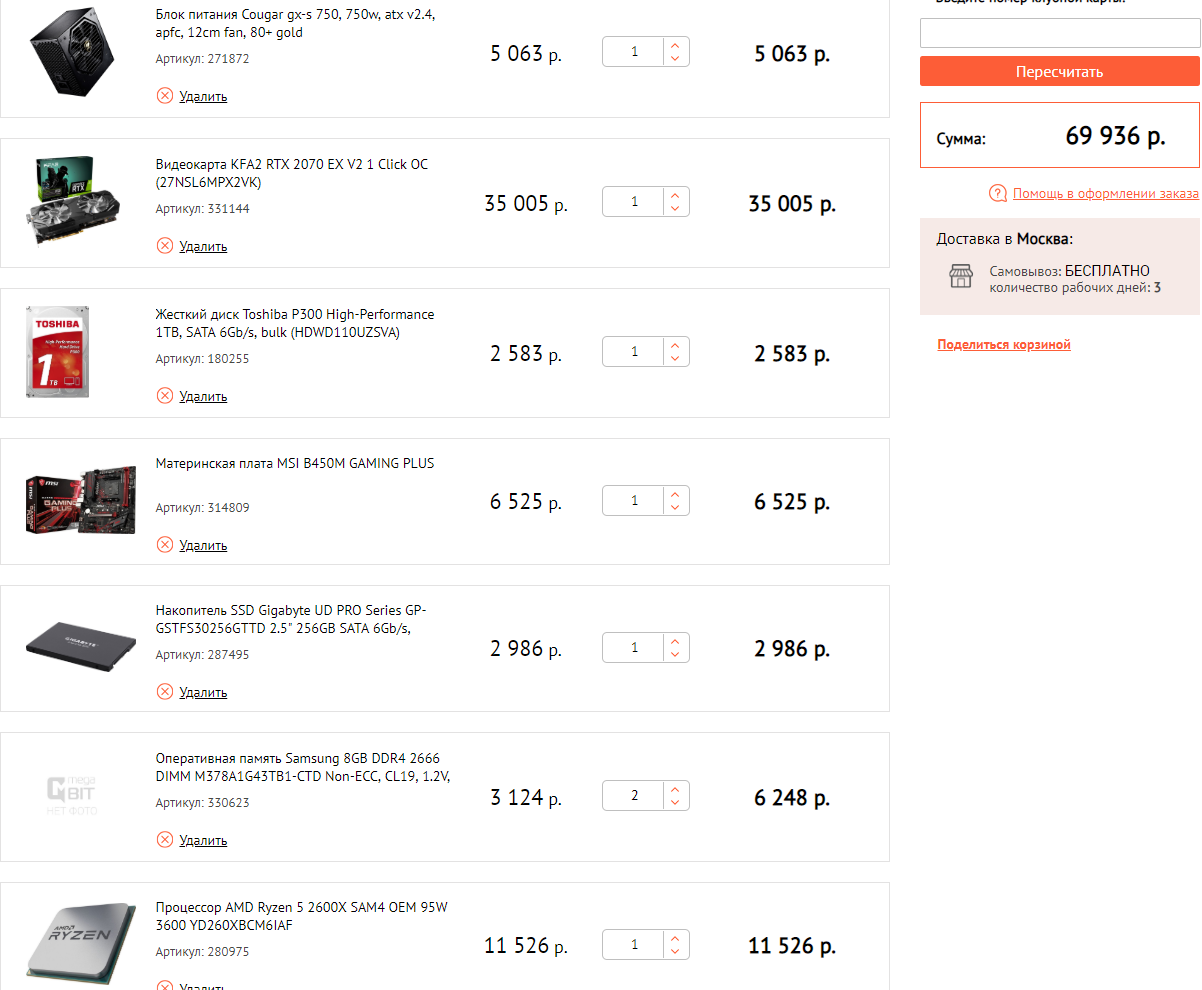Click delete icon for Samsung 8GB memory
The width and height of the screenshot is (1202, 990).
pos(165,840)
